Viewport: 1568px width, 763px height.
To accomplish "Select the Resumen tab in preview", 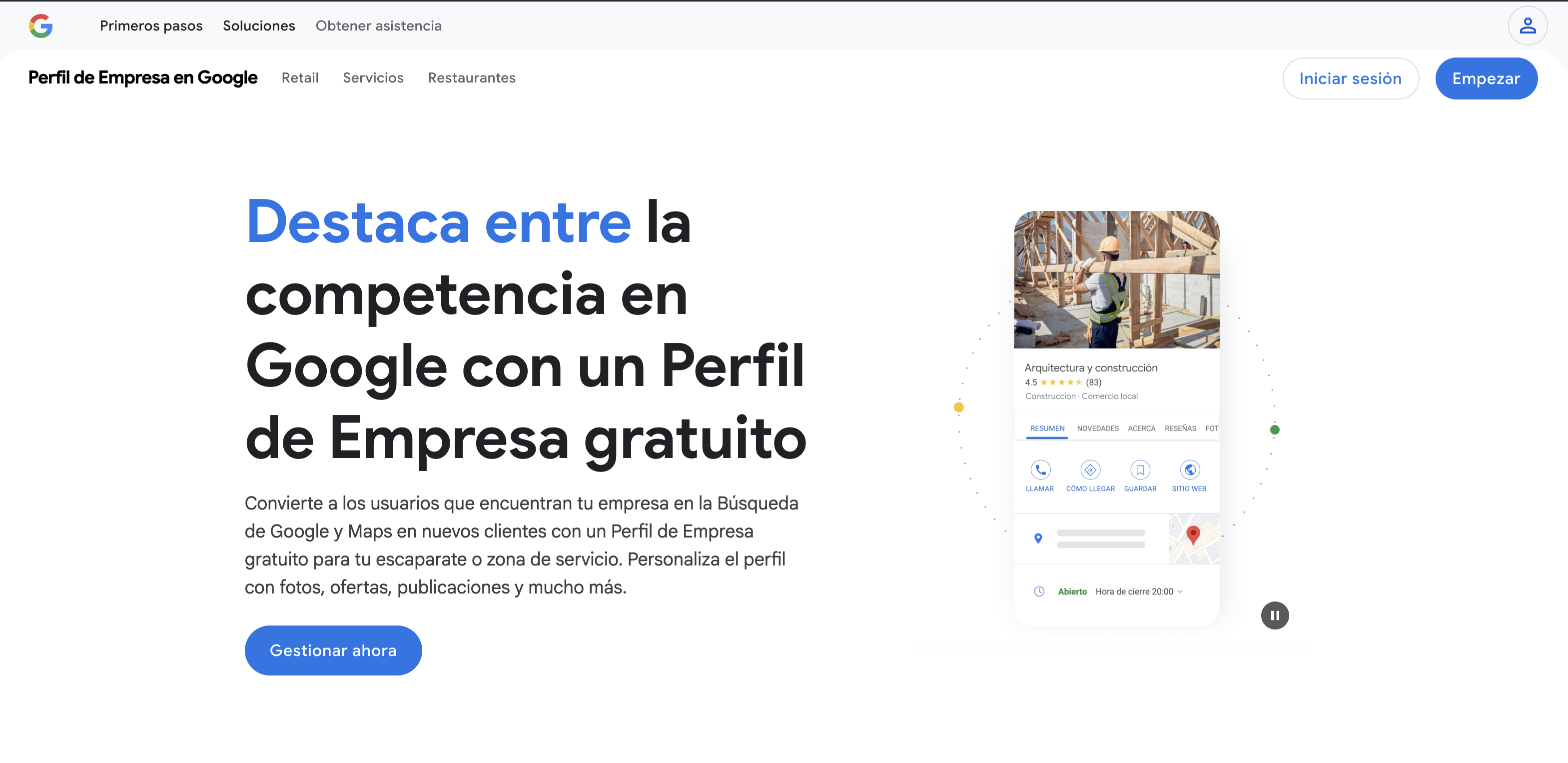I will pyautogui.click(x=1047, y=428).
